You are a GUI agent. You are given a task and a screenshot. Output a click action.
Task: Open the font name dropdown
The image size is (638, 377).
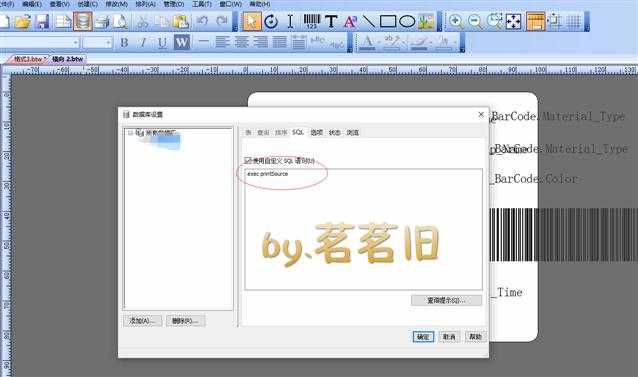click(x=76, y=42)
